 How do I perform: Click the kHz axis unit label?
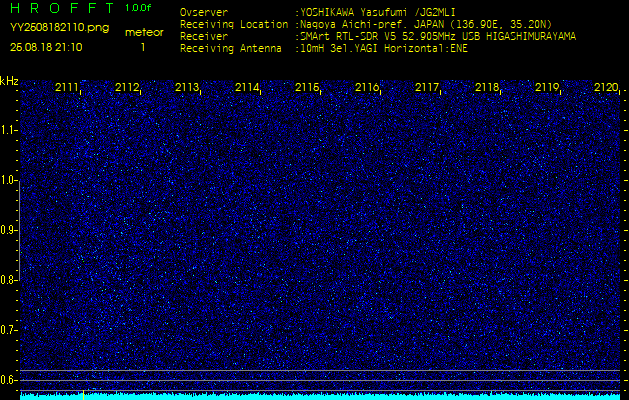[9, 81]
